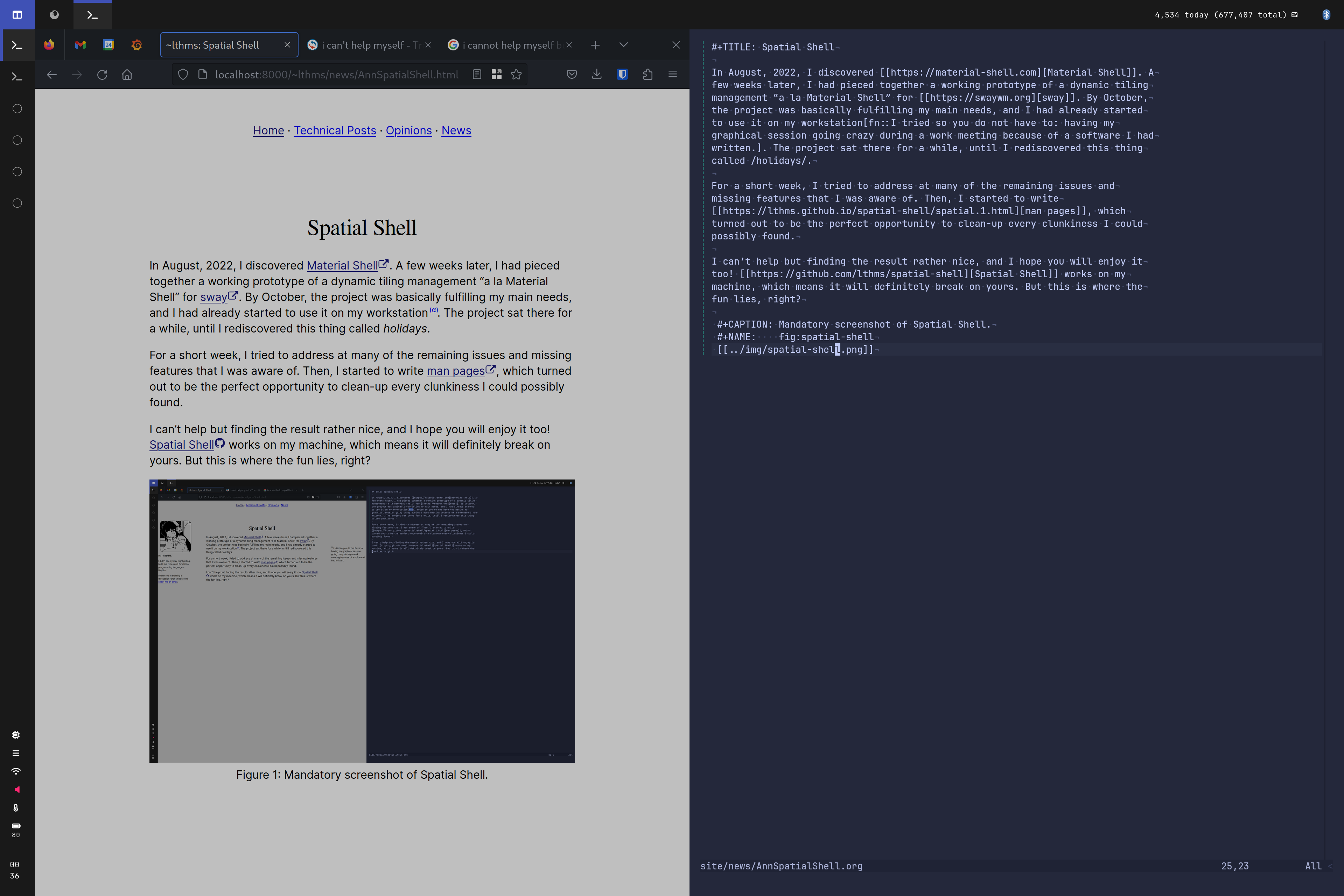Open the extensions puzzle icon
Image resolution: width=1344 pixels, height=896 pixels.
point(647,74)
